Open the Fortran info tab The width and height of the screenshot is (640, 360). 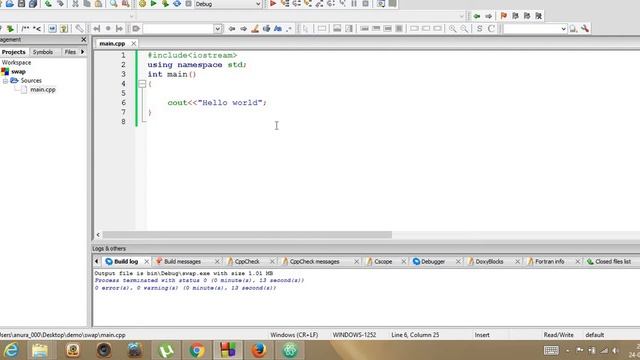click(x=549, y=261)
